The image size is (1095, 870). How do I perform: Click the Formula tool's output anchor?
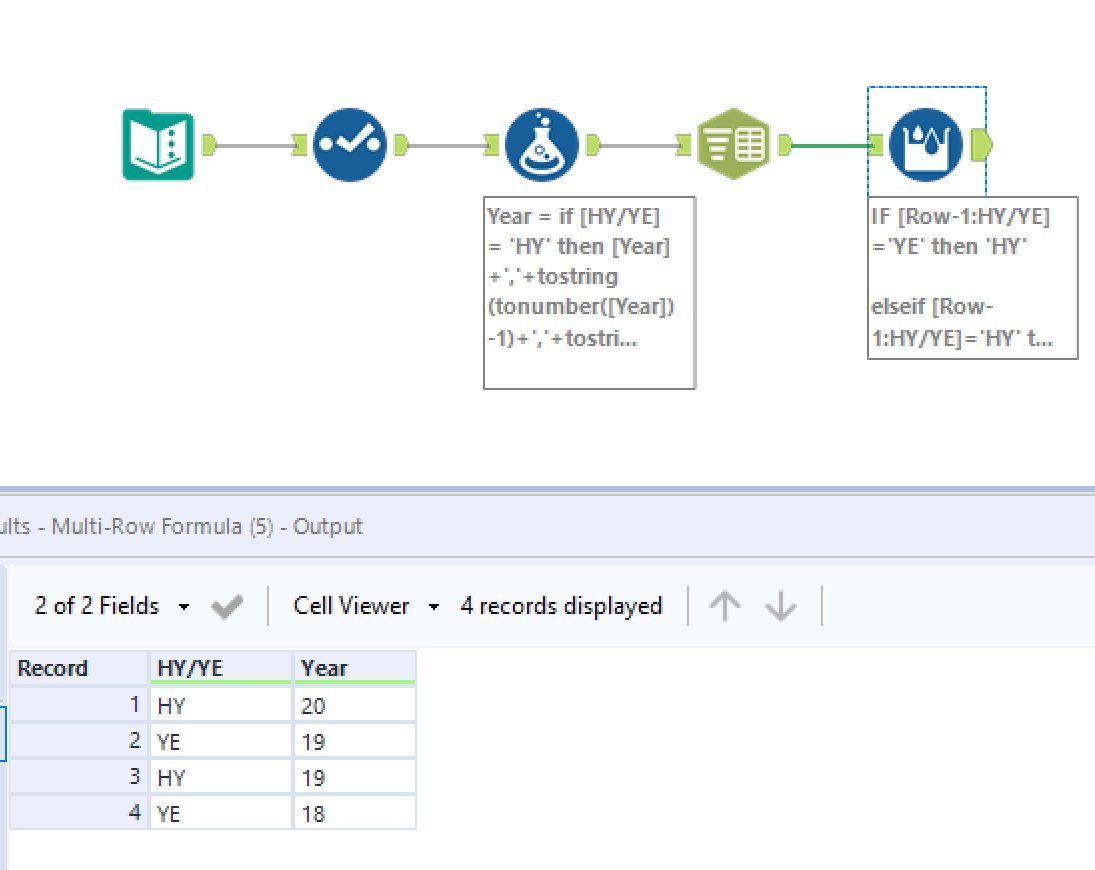coord(589,144)
